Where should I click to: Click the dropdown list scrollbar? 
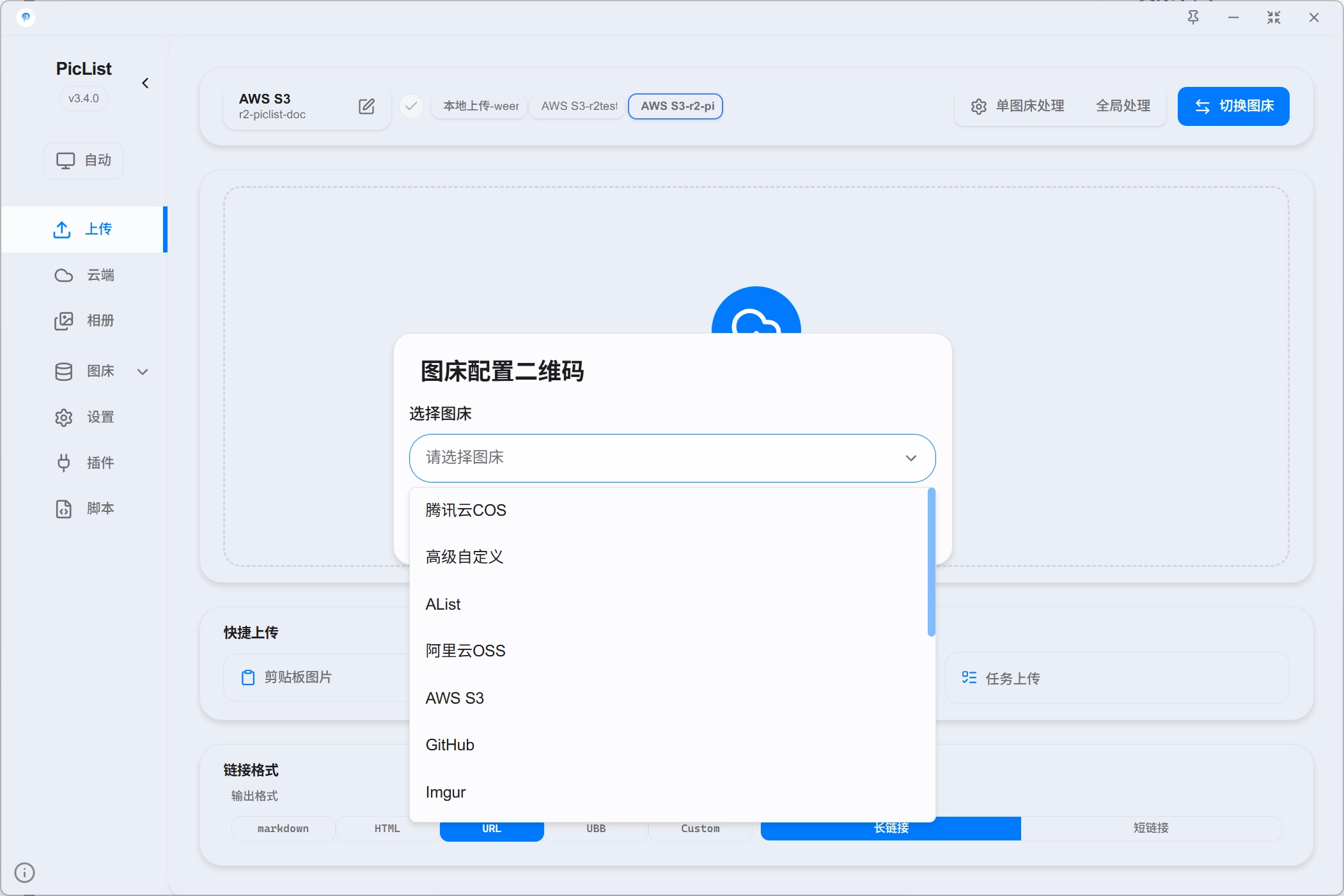coord(931,562)
